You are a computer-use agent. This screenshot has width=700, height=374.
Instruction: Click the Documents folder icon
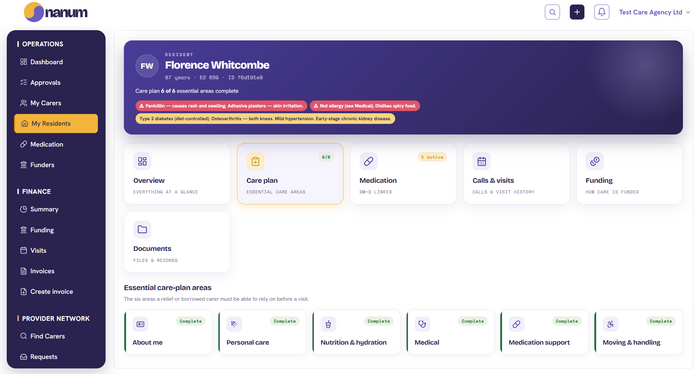coord(142,229)
